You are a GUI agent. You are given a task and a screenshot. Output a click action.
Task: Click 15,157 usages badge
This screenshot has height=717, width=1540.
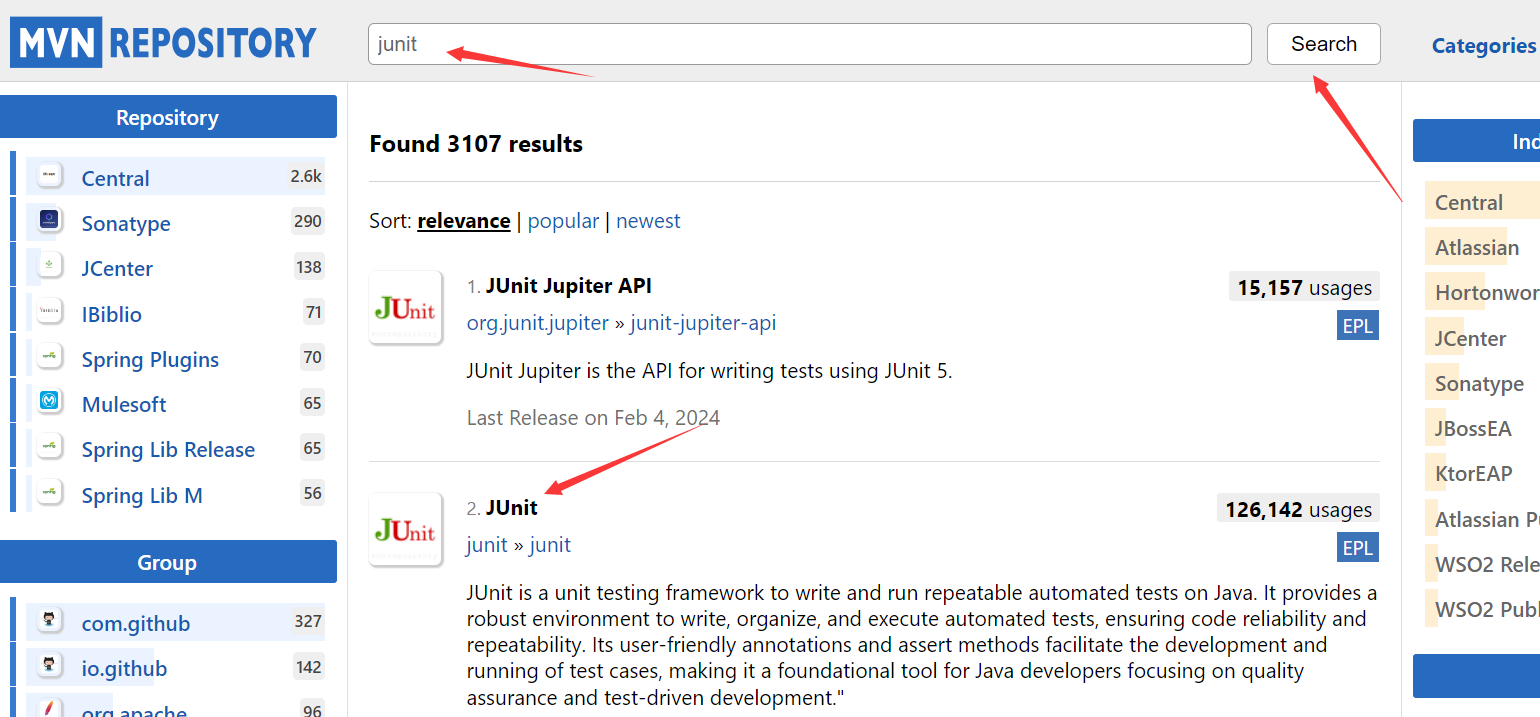coord(1304,288)
